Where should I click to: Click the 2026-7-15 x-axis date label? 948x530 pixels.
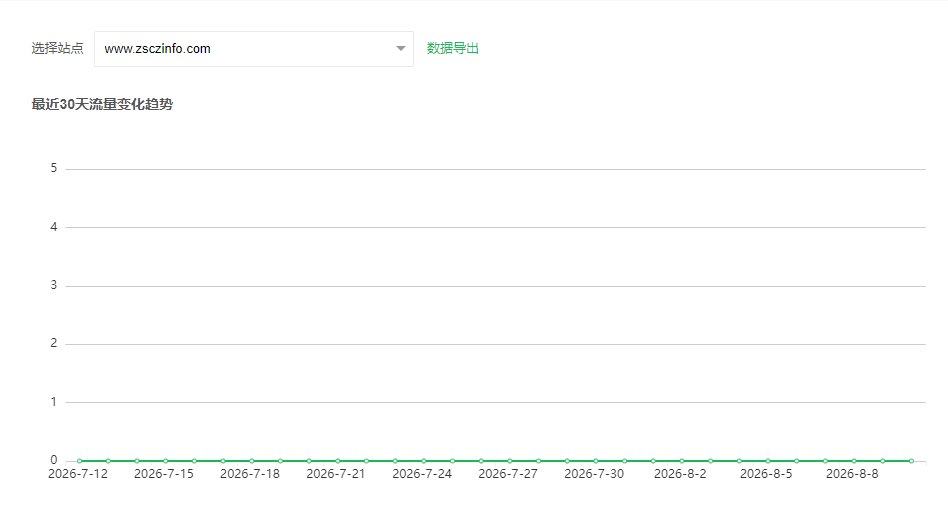164,474
